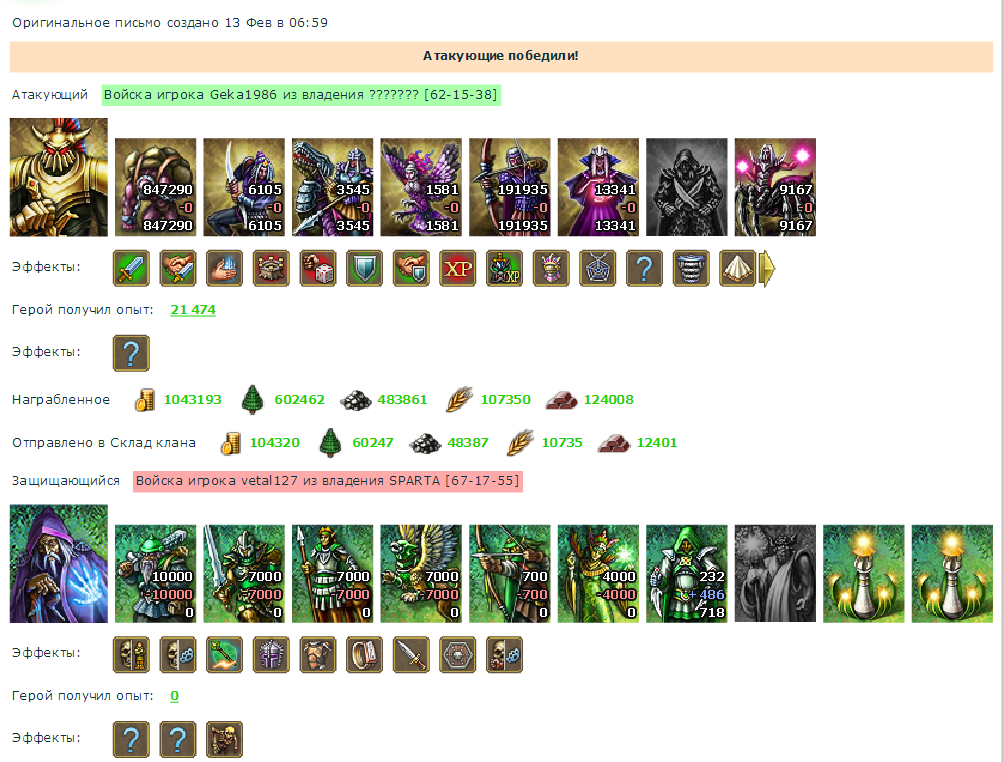Click the green sword effect icon
Viewport: 1003px width, 762px height.
pos(131,268)
